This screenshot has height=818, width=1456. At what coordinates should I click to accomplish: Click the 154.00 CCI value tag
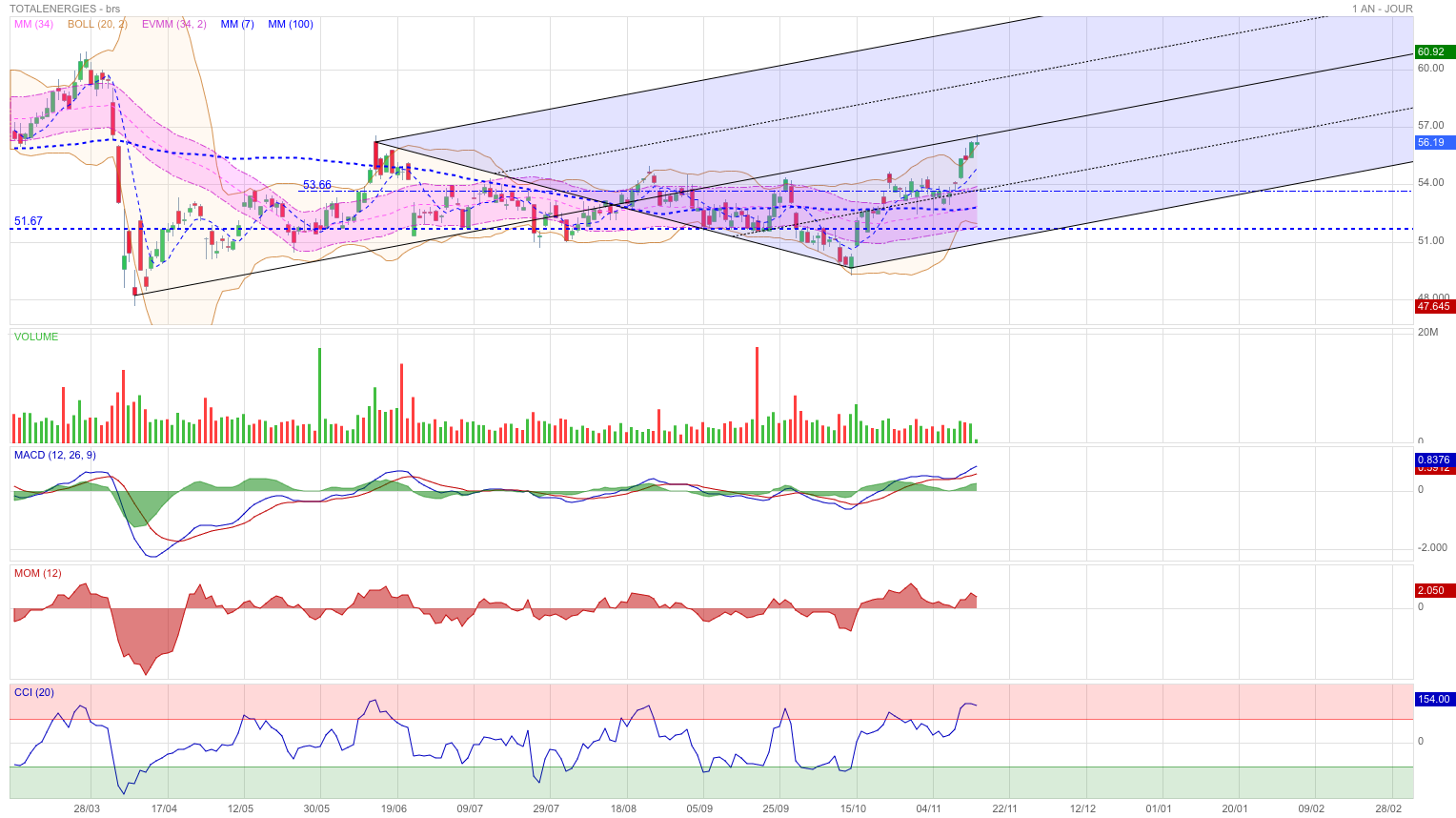coord(1433,699)
